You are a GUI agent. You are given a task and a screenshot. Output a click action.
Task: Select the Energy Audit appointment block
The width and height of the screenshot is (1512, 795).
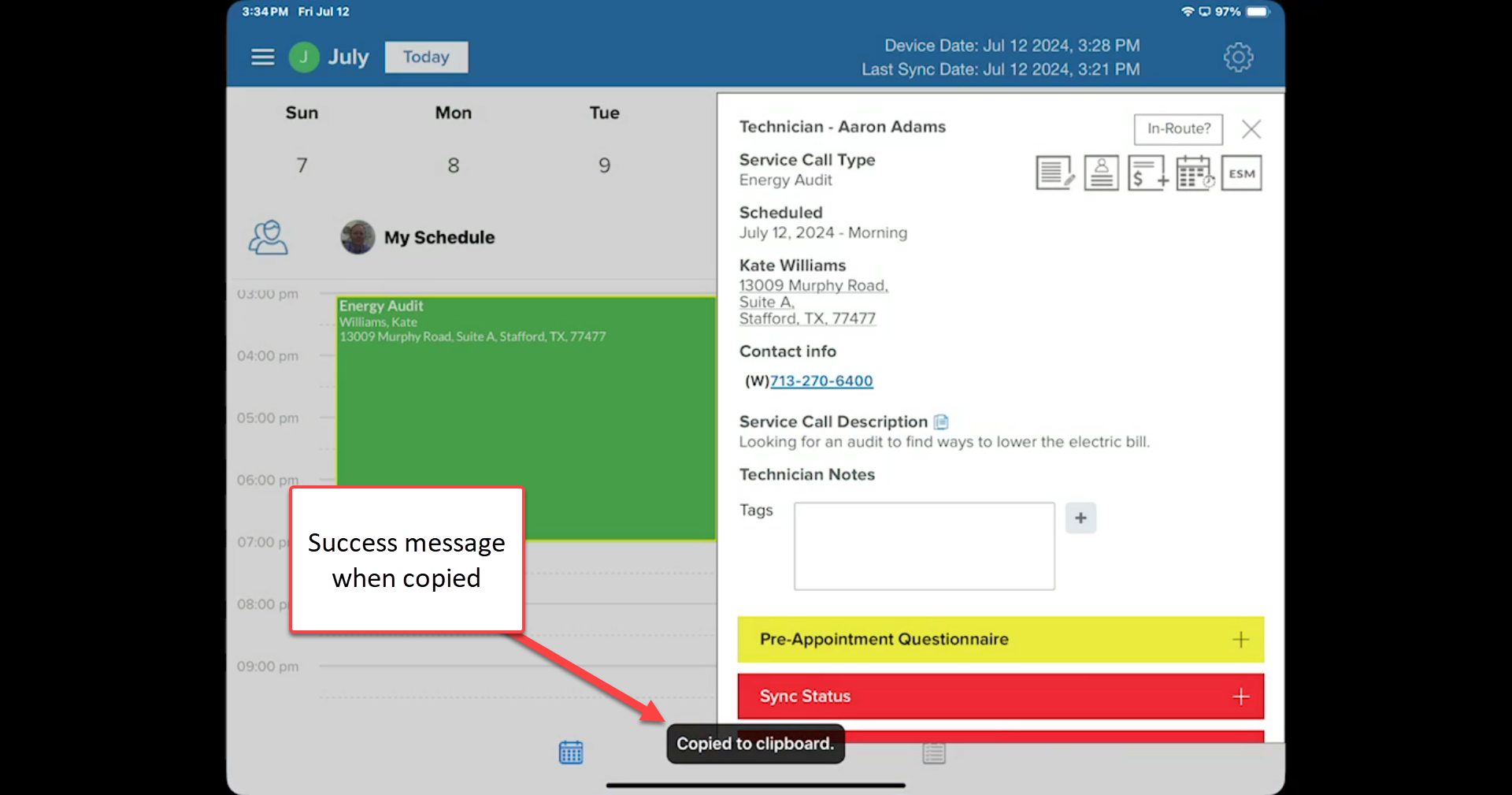(526, 418)
